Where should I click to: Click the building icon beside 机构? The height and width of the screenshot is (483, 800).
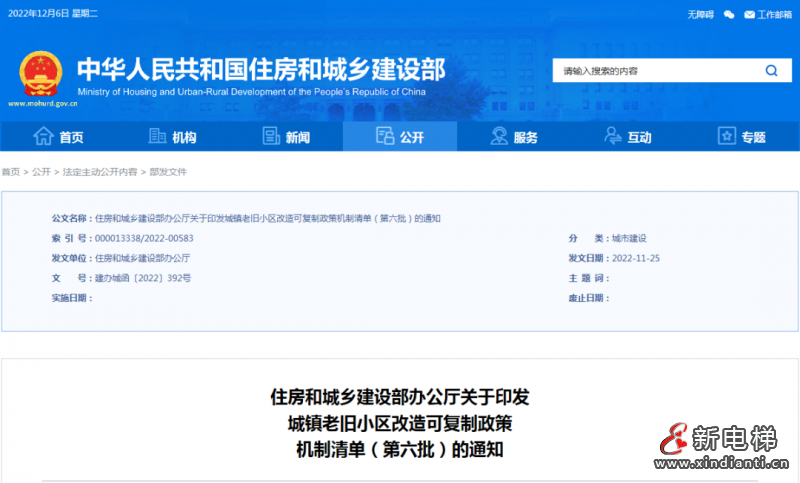158,137
